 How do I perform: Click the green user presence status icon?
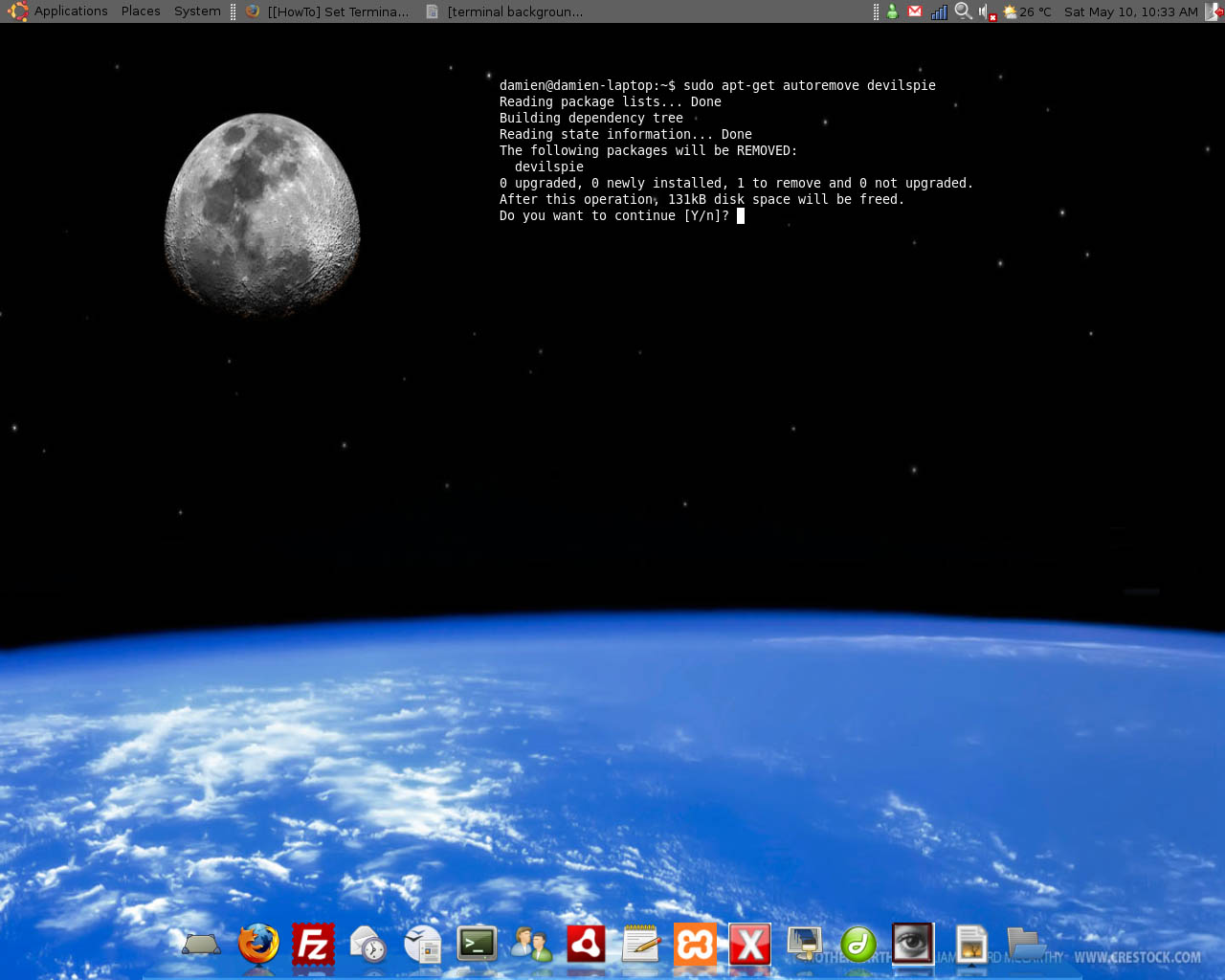coord(892,11)
